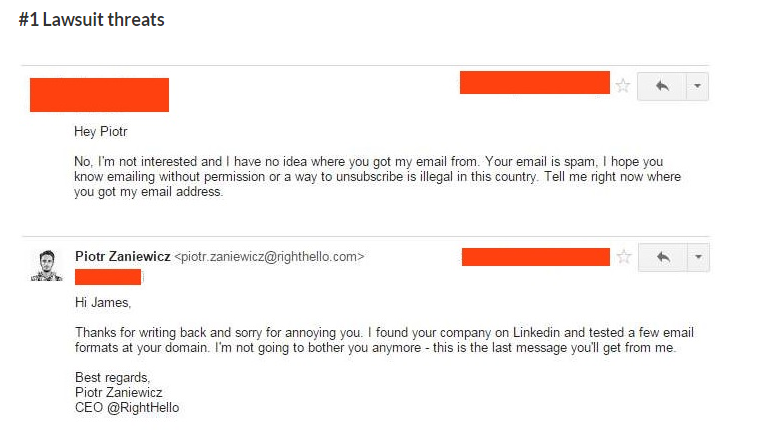
Task: Click redacted recipient block under Piotr's name
Action: 108,277
